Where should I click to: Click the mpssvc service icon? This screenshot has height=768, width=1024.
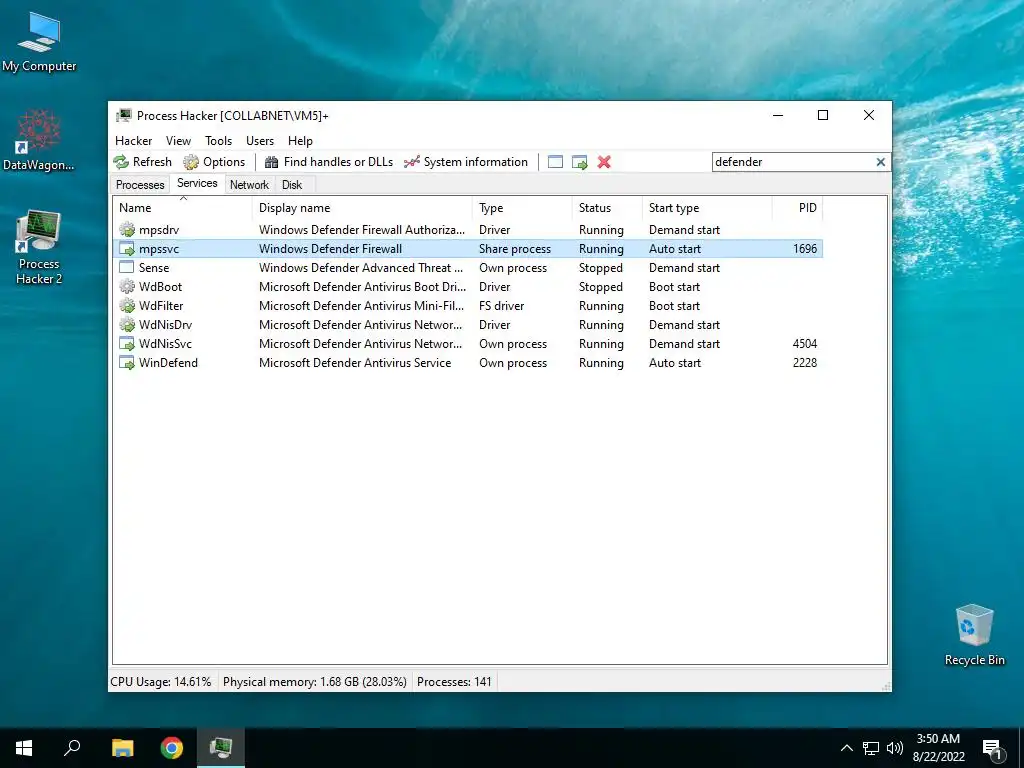point(127,249)
